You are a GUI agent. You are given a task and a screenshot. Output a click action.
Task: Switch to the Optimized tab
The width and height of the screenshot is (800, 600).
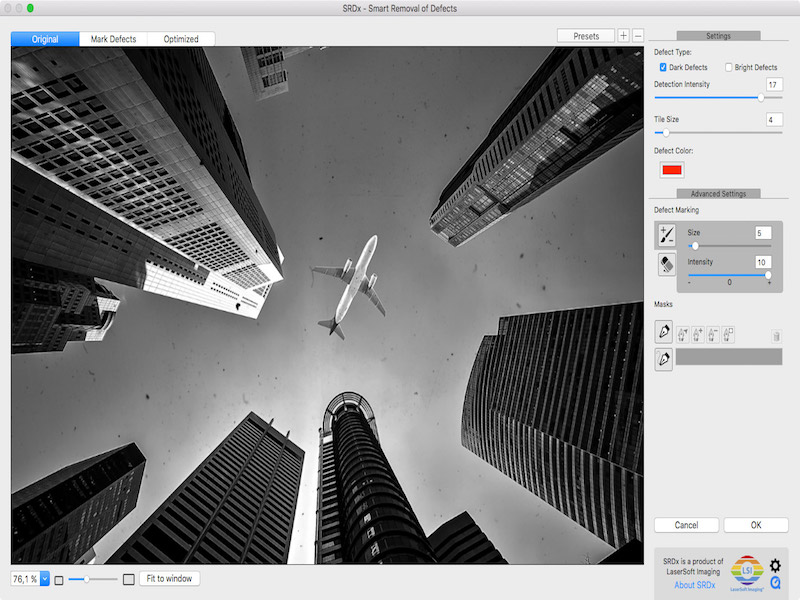181,39
